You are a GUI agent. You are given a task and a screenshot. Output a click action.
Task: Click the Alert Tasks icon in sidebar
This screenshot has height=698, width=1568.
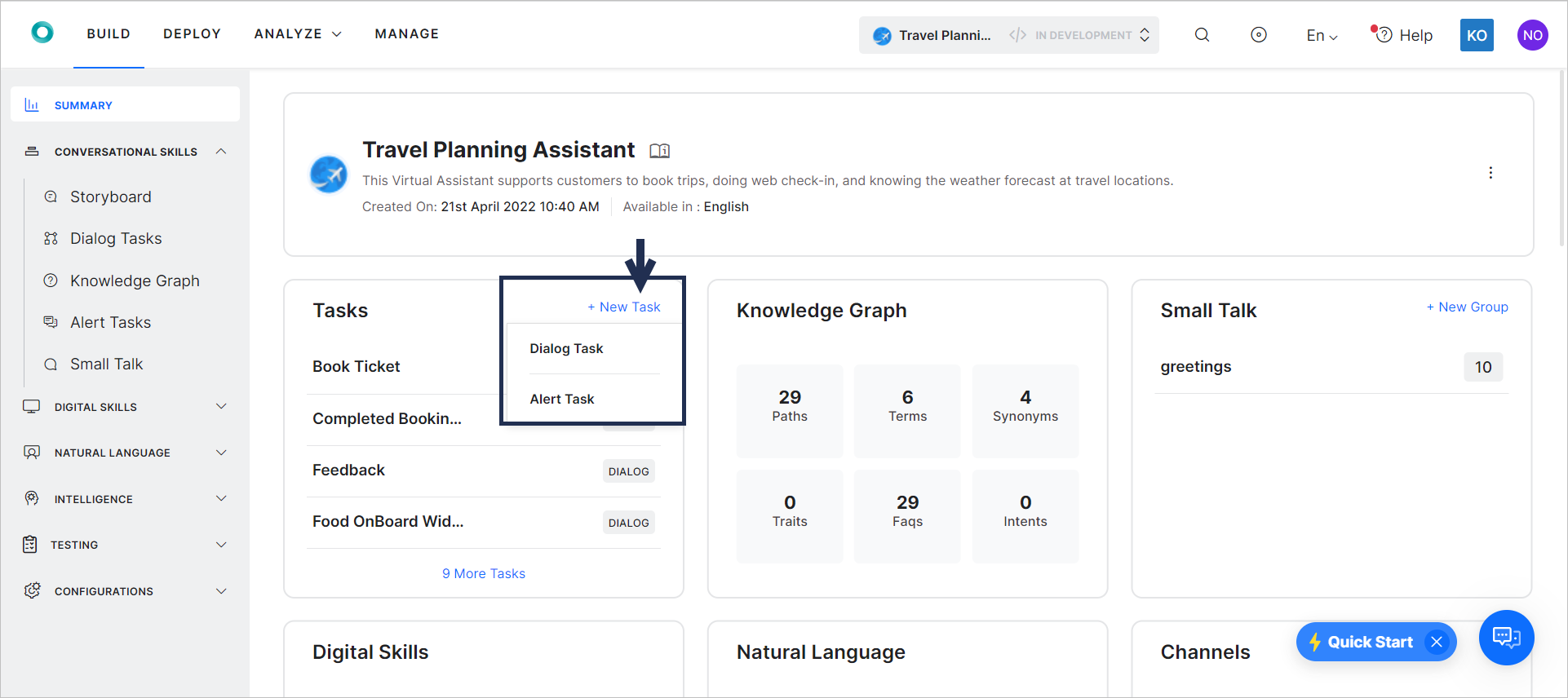click(x=51, y=322)
